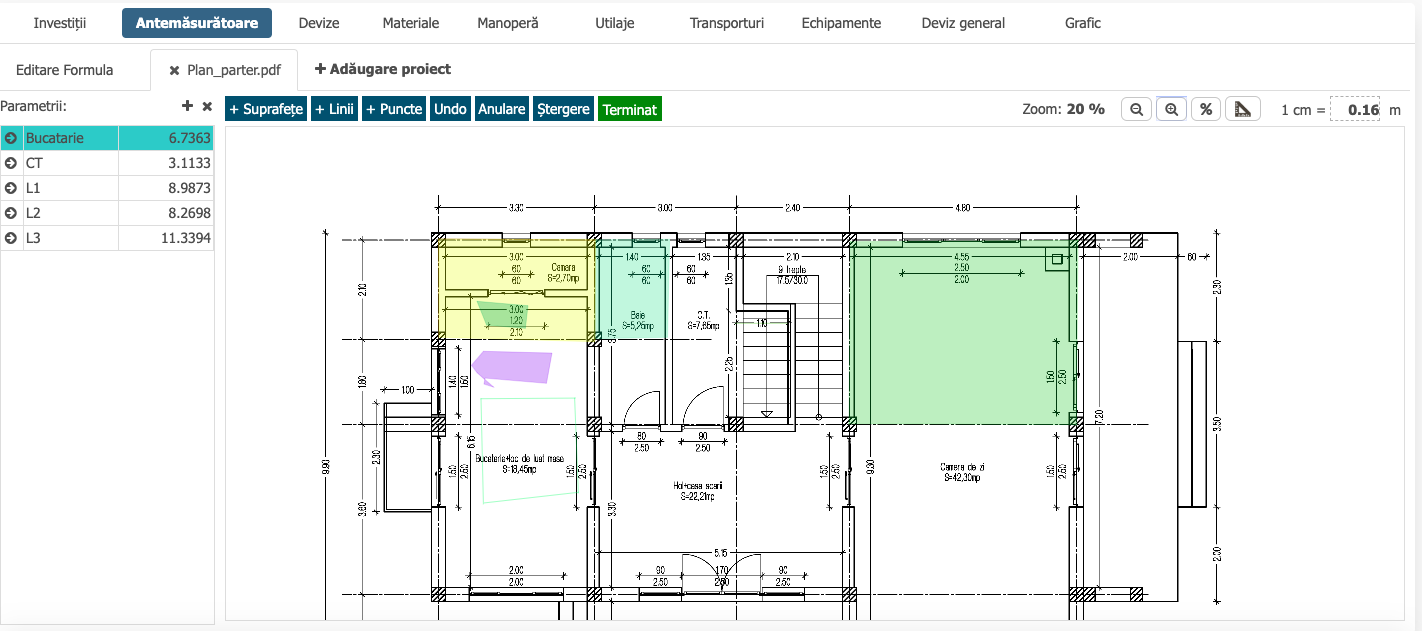Click the plus icon to add a parameter
The image size is (1422, 631).
(x=186, y=104)
